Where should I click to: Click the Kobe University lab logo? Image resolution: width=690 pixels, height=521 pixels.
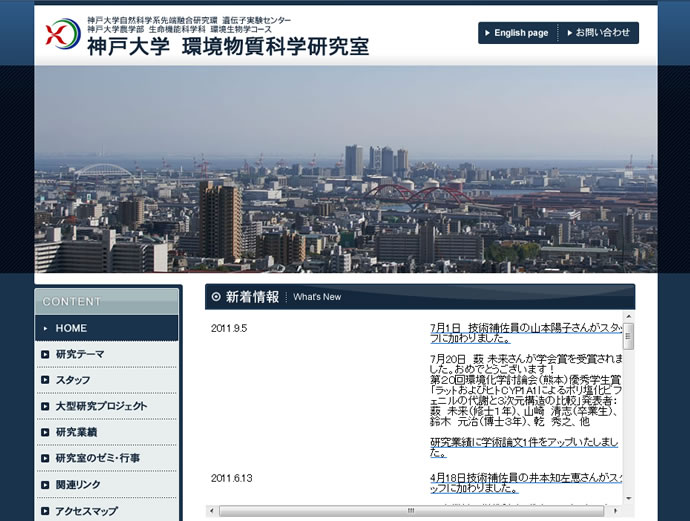pos(63,34)
